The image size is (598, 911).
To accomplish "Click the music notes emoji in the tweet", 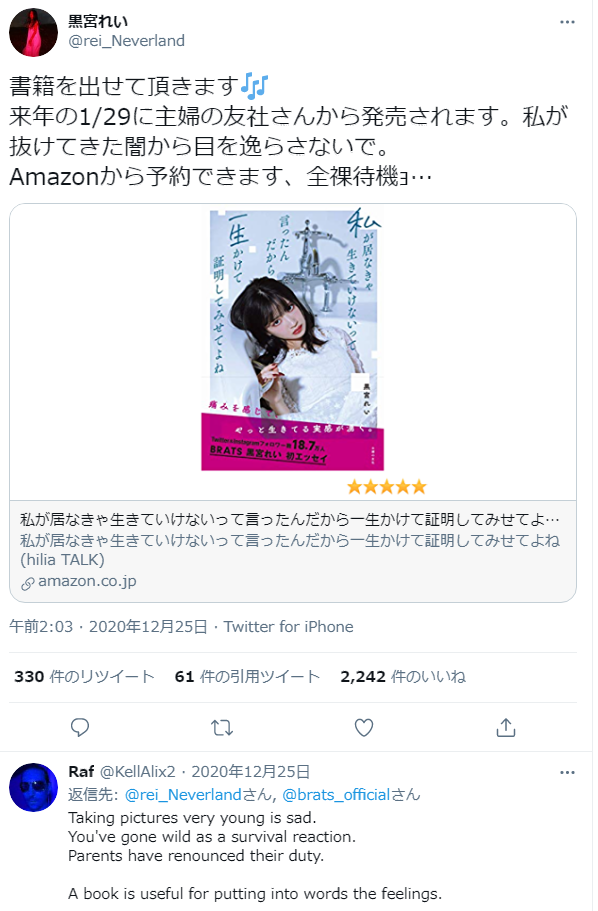I will [255, 86].
